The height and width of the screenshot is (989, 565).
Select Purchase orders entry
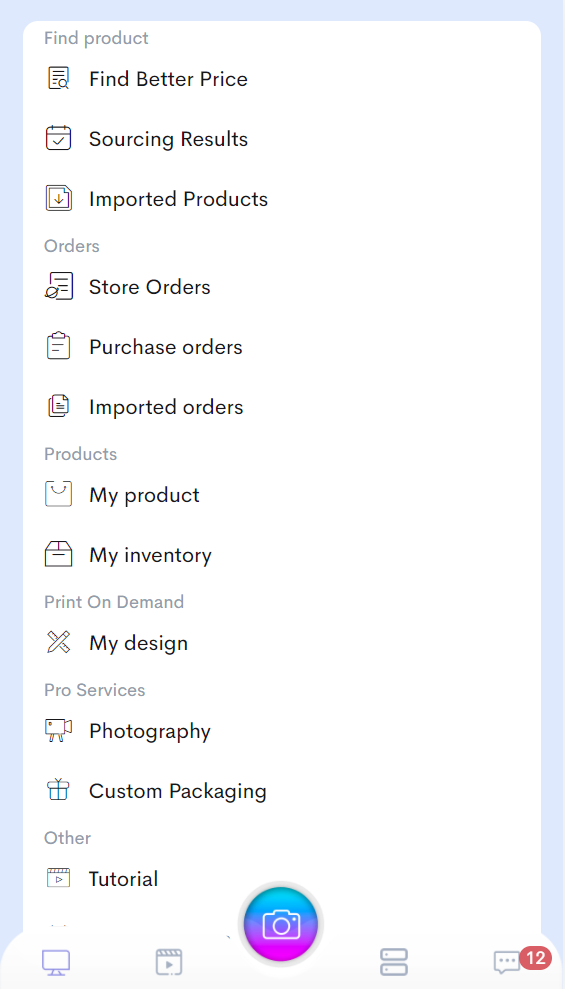[166, 347]
